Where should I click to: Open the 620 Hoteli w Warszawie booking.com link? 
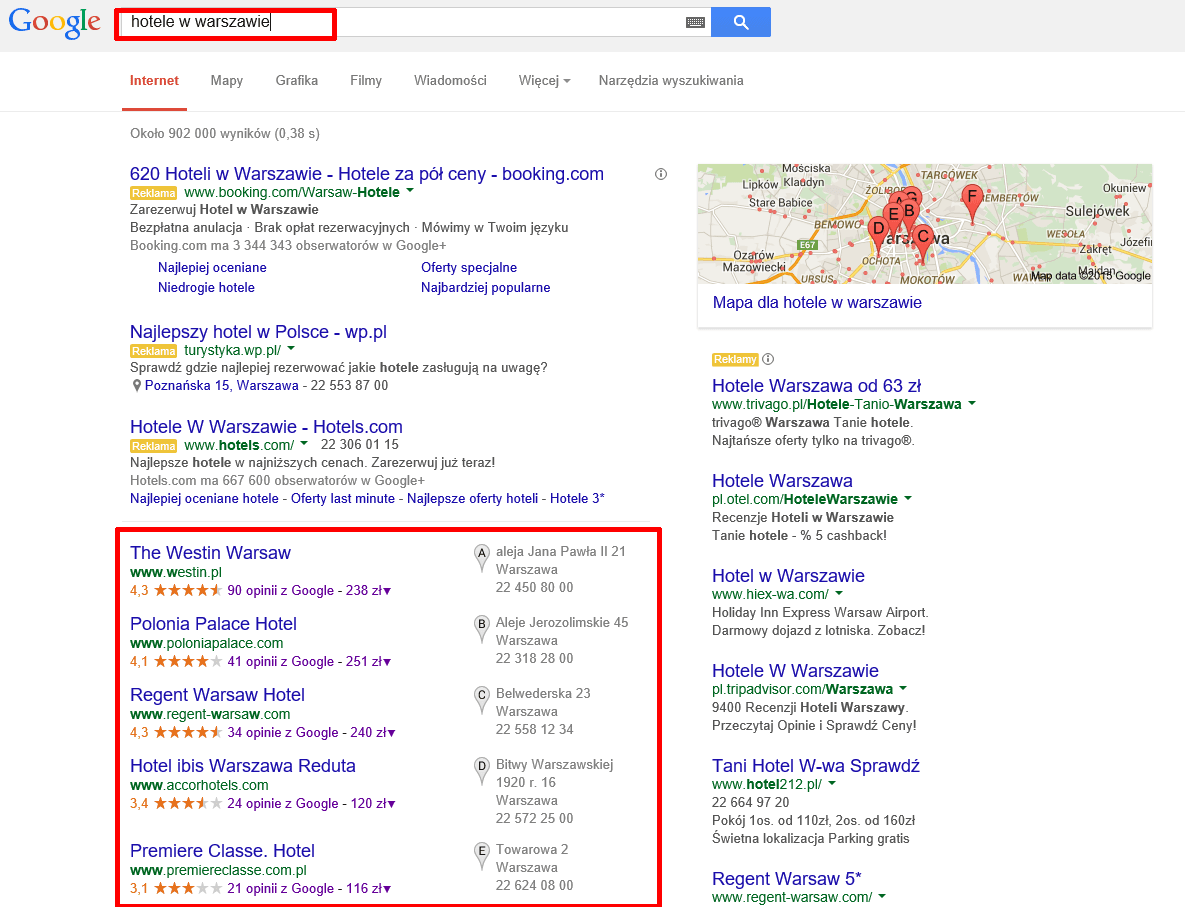click(x=367, y=174)
